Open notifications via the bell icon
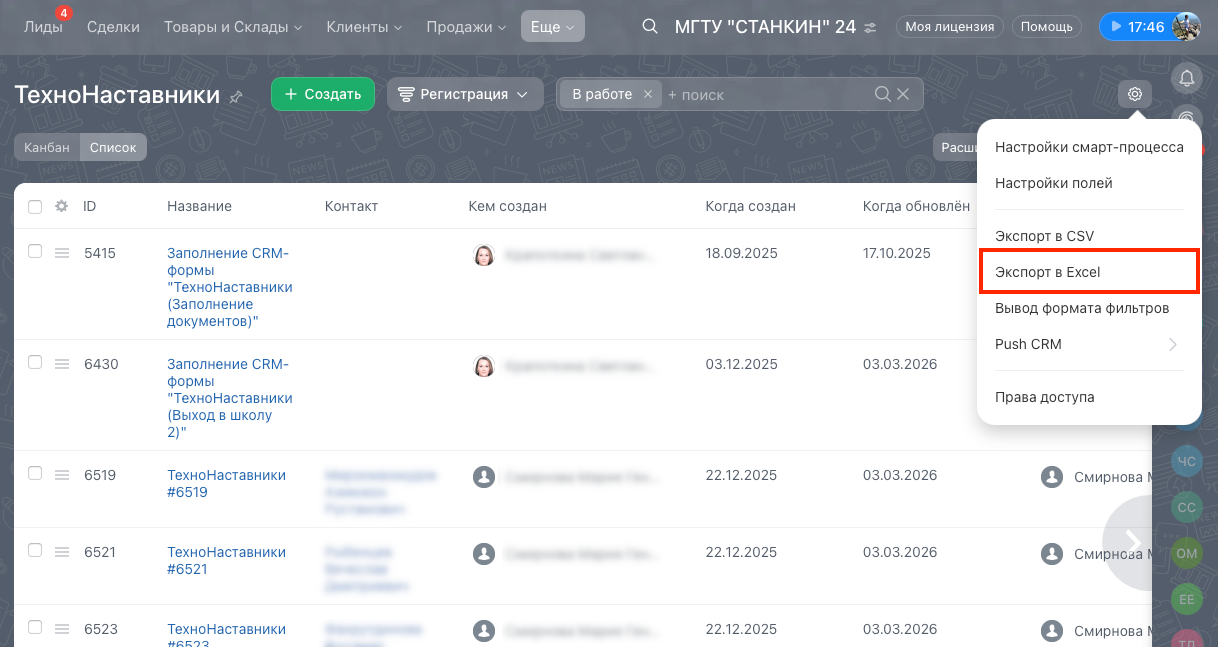1218x647 pixels. coord(1187,77)
